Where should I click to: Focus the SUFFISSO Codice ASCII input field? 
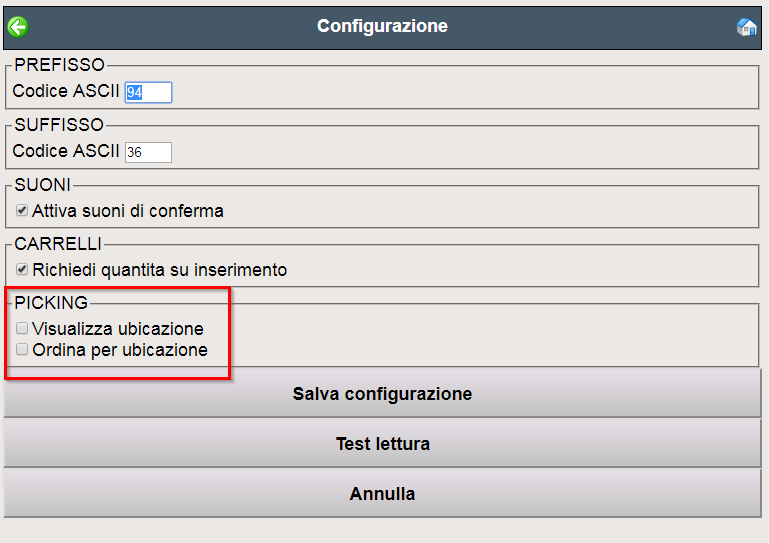pyautogui.click(x=148, y=152)
